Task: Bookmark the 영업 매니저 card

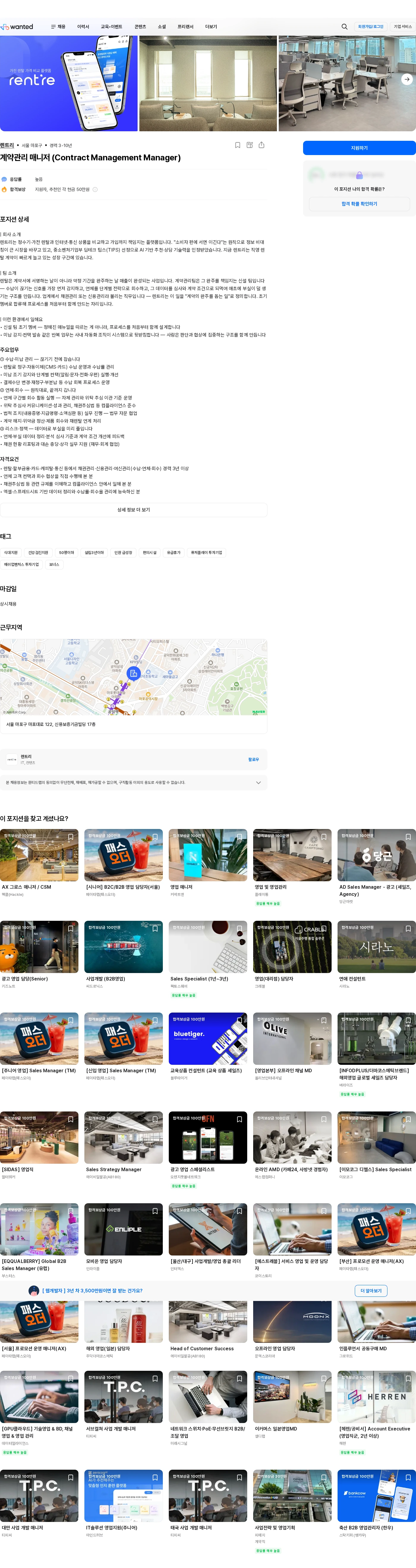Action: [239, 837]
